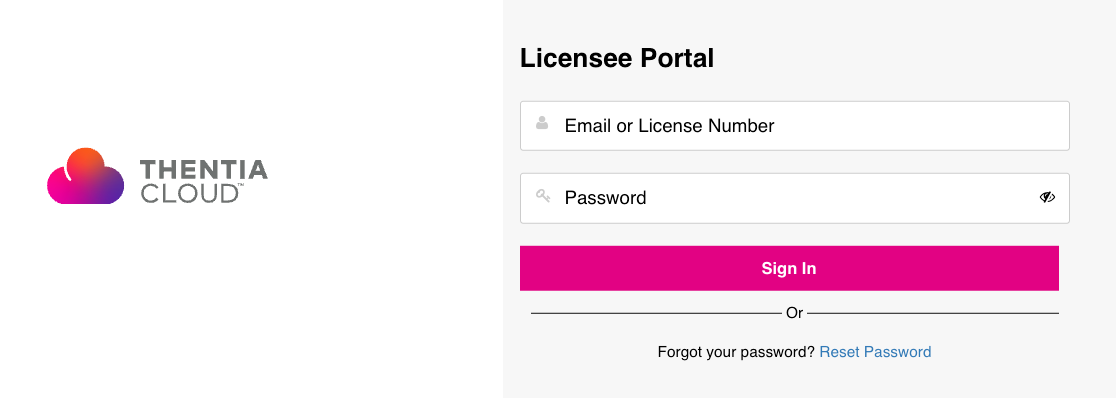Click the "Forgot your password?" text
Viewport: 1116px width, 398px height.
click(736, 352)
